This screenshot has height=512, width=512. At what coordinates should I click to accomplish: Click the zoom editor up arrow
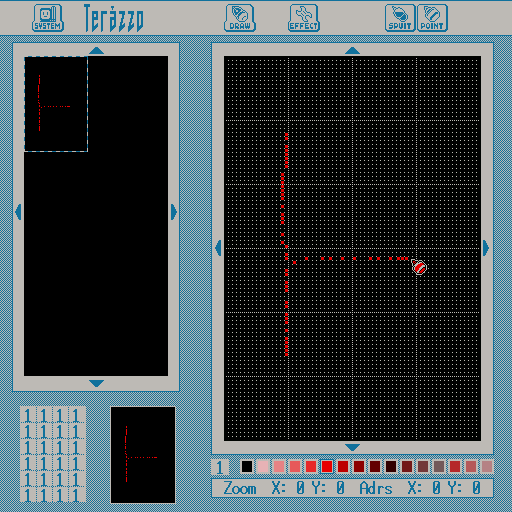[352, 51]
